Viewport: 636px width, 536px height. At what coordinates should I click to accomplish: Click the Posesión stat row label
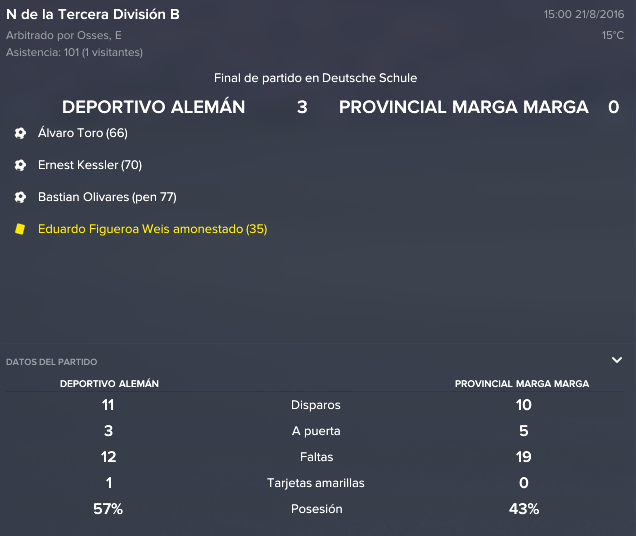pyautogui.click(x=316, y=509)
